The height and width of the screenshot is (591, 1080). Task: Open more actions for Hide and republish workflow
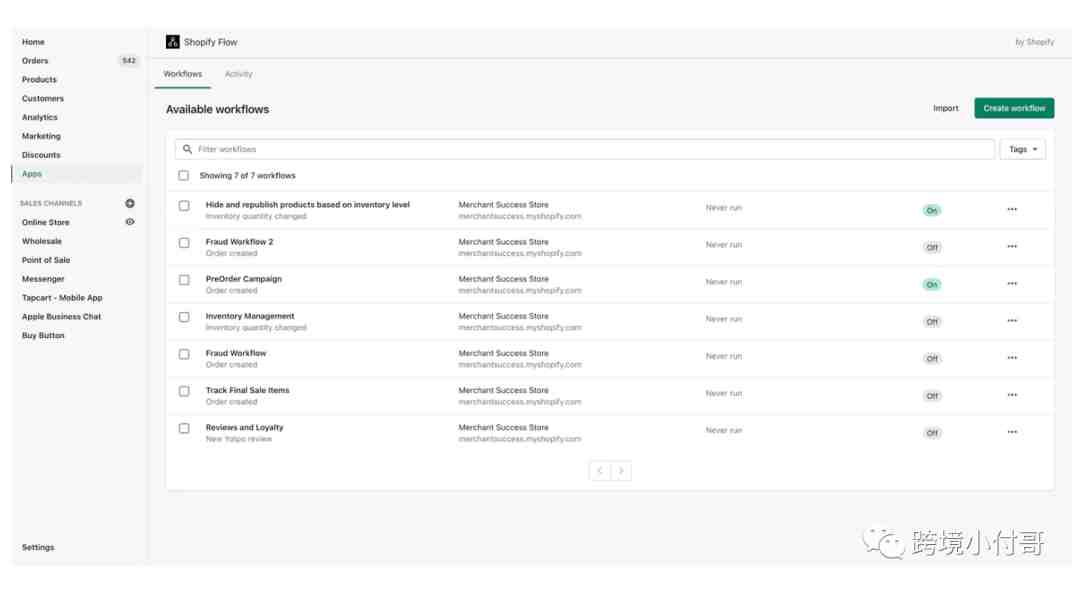point(1012,209)
